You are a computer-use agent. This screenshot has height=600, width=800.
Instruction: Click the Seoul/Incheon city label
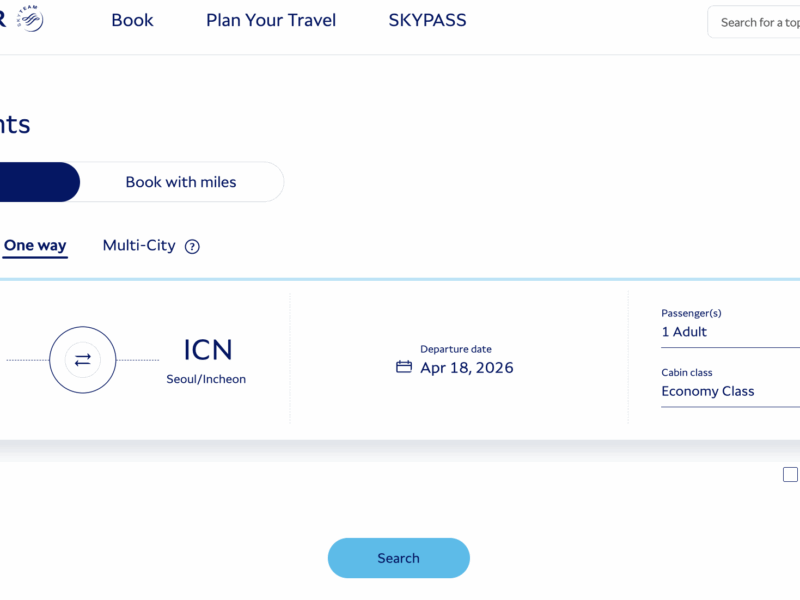click(206, 380)
